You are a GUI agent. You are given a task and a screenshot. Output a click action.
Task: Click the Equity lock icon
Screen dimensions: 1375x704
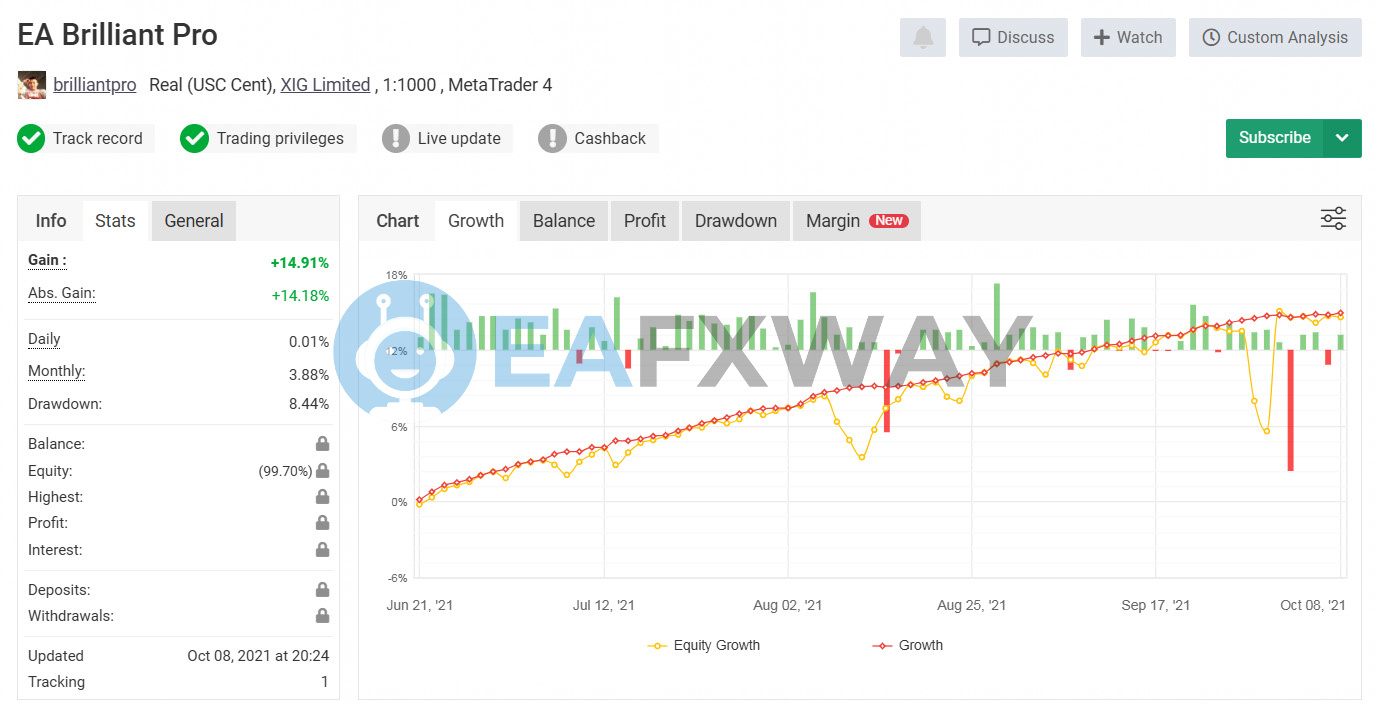click(322, 471)
